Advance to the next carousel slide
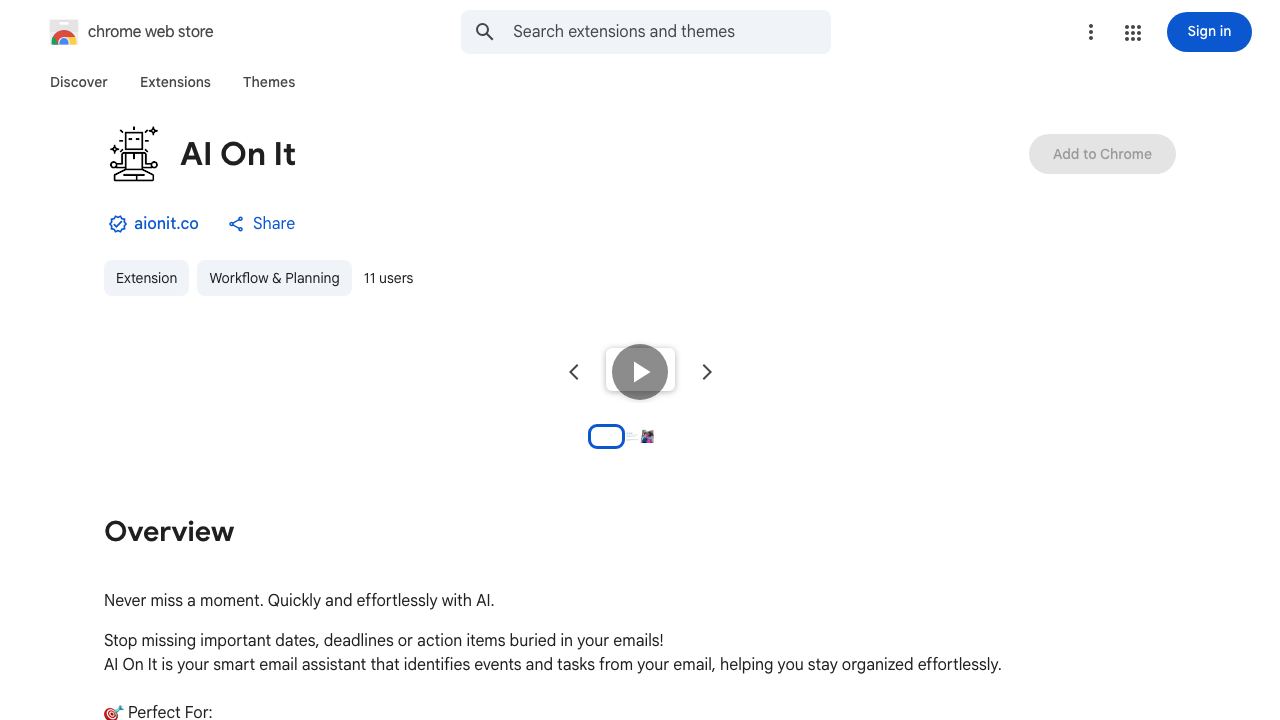This screenshot has height=720, width=1280. point(707,372)
